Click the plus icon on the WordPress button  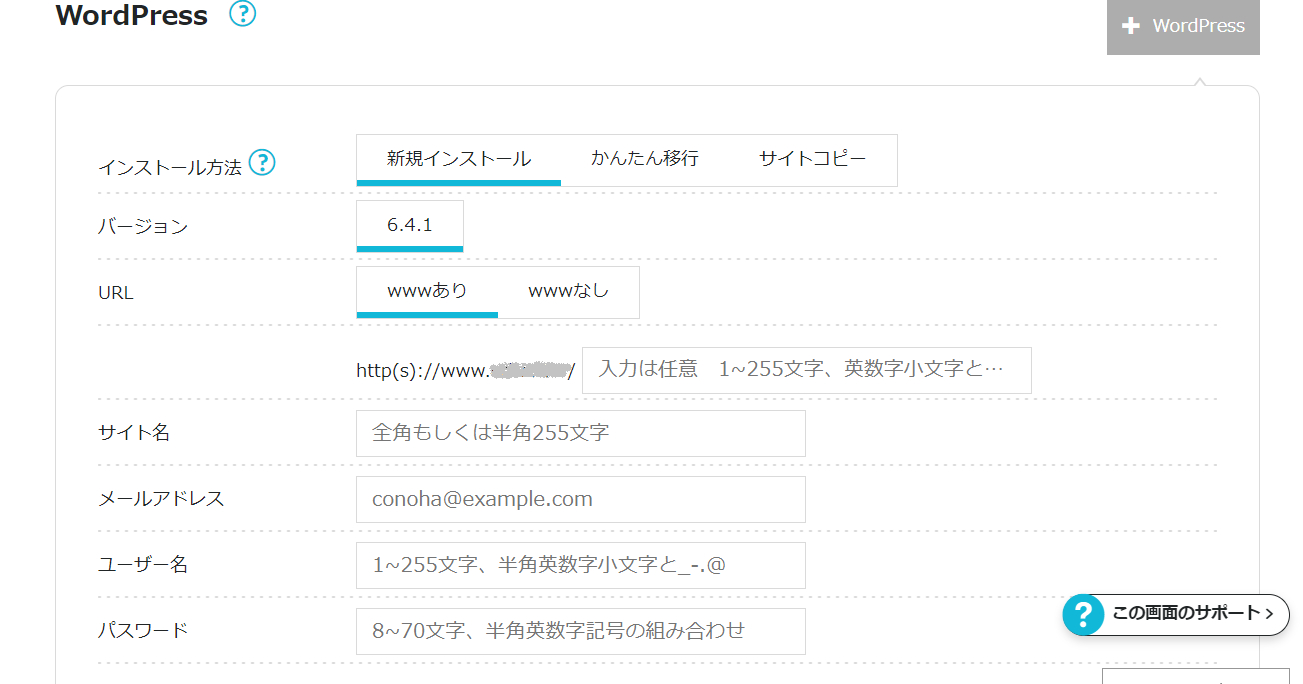pos(1131,26)
